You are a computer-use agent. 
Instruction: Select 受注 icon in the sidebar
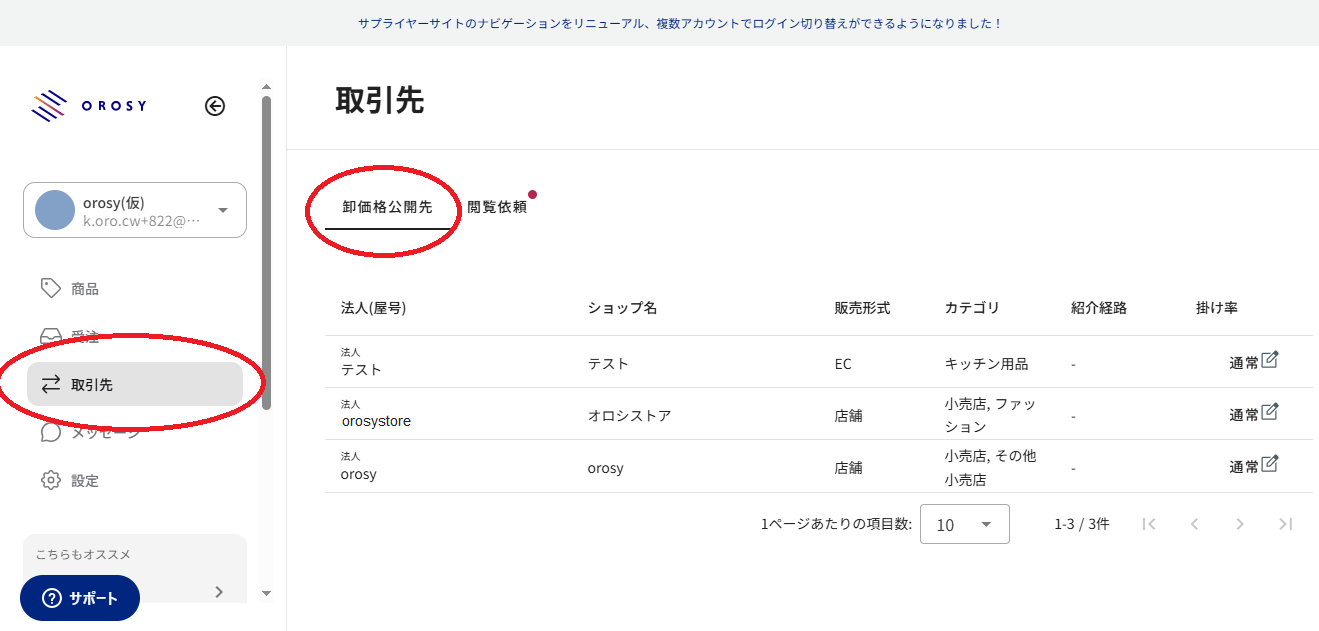click(51, 335)
